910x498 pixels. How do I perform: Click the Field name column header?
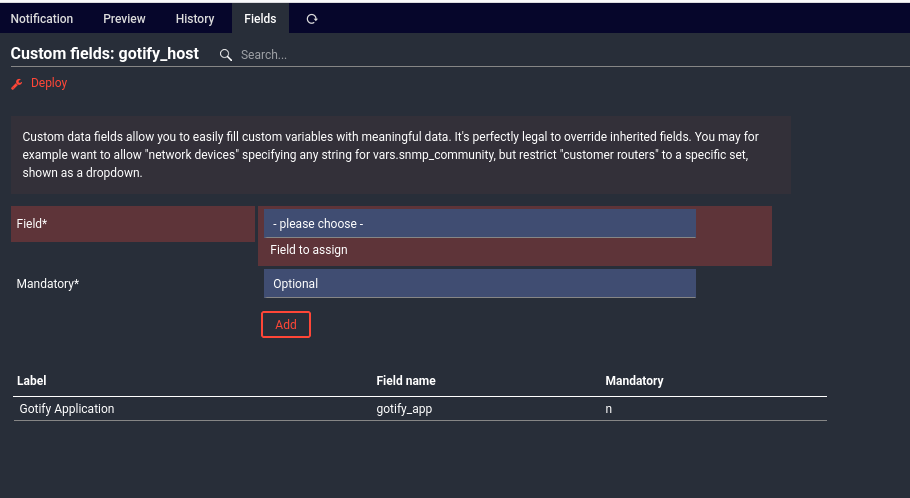[405, 381]
